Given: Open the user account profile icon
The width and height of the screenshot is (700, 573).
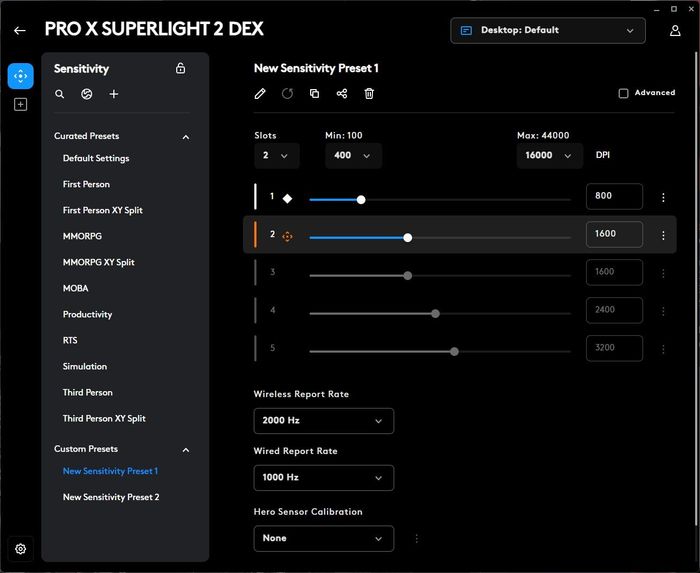Looking at the screenshot, I should [x=675, y=30].
